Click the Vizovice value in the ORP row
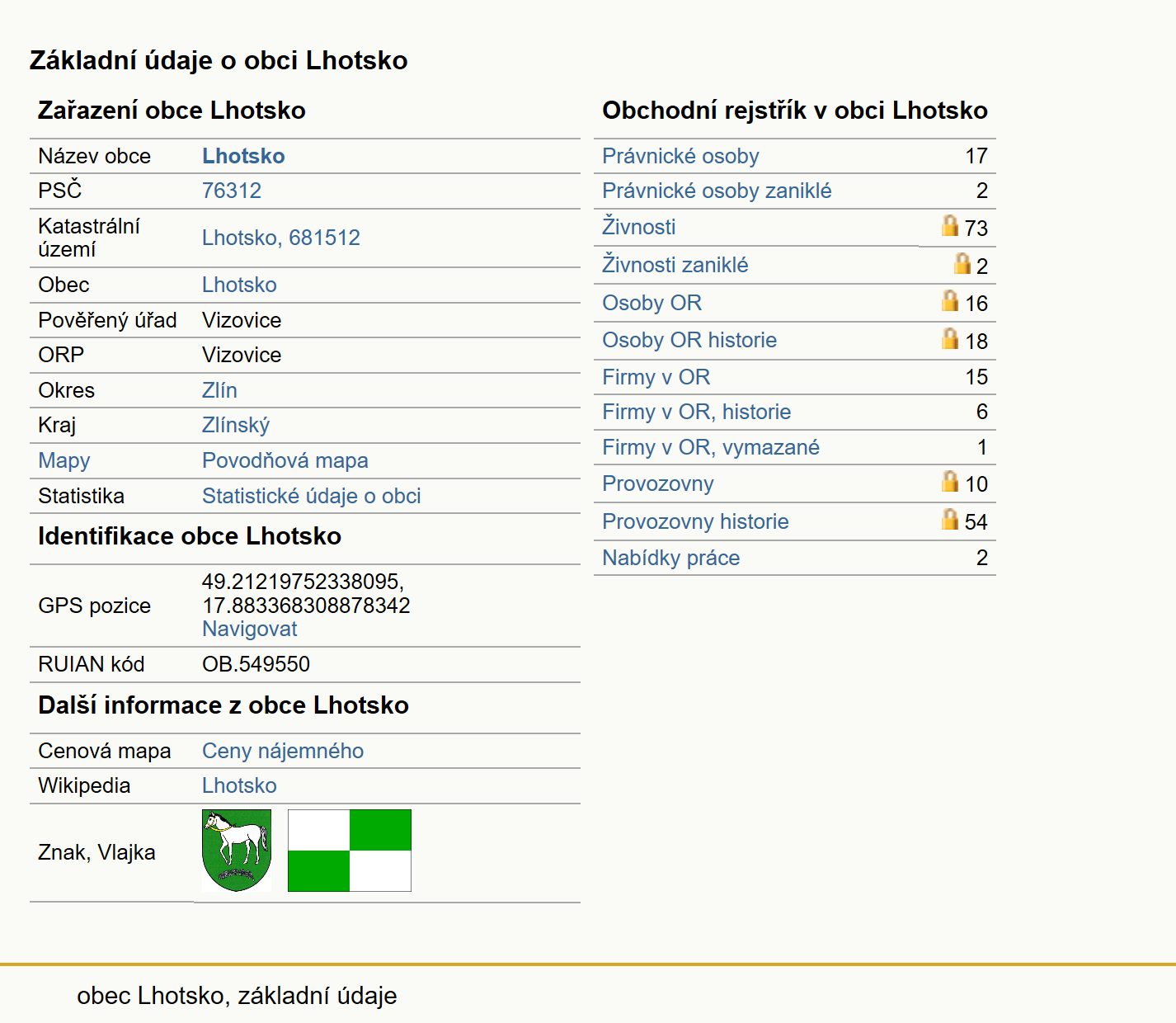 pos(242,355)
